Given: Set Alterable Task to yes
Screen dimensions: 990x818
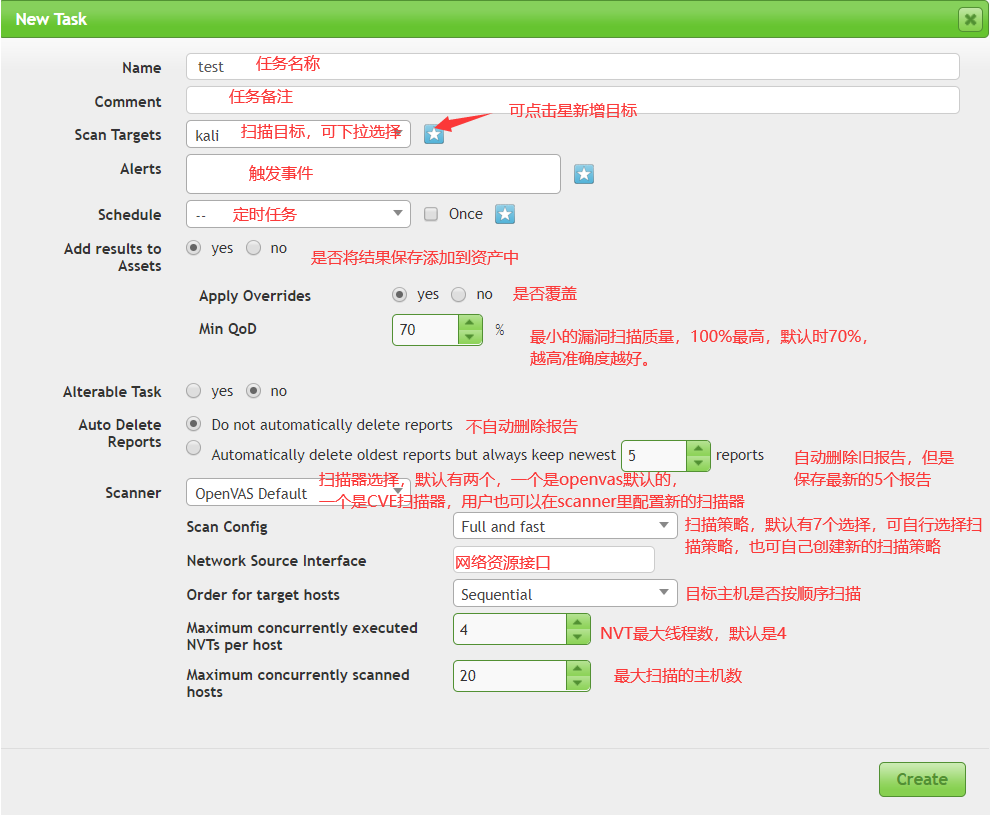Looking at the screenshot, I should 194,391.
